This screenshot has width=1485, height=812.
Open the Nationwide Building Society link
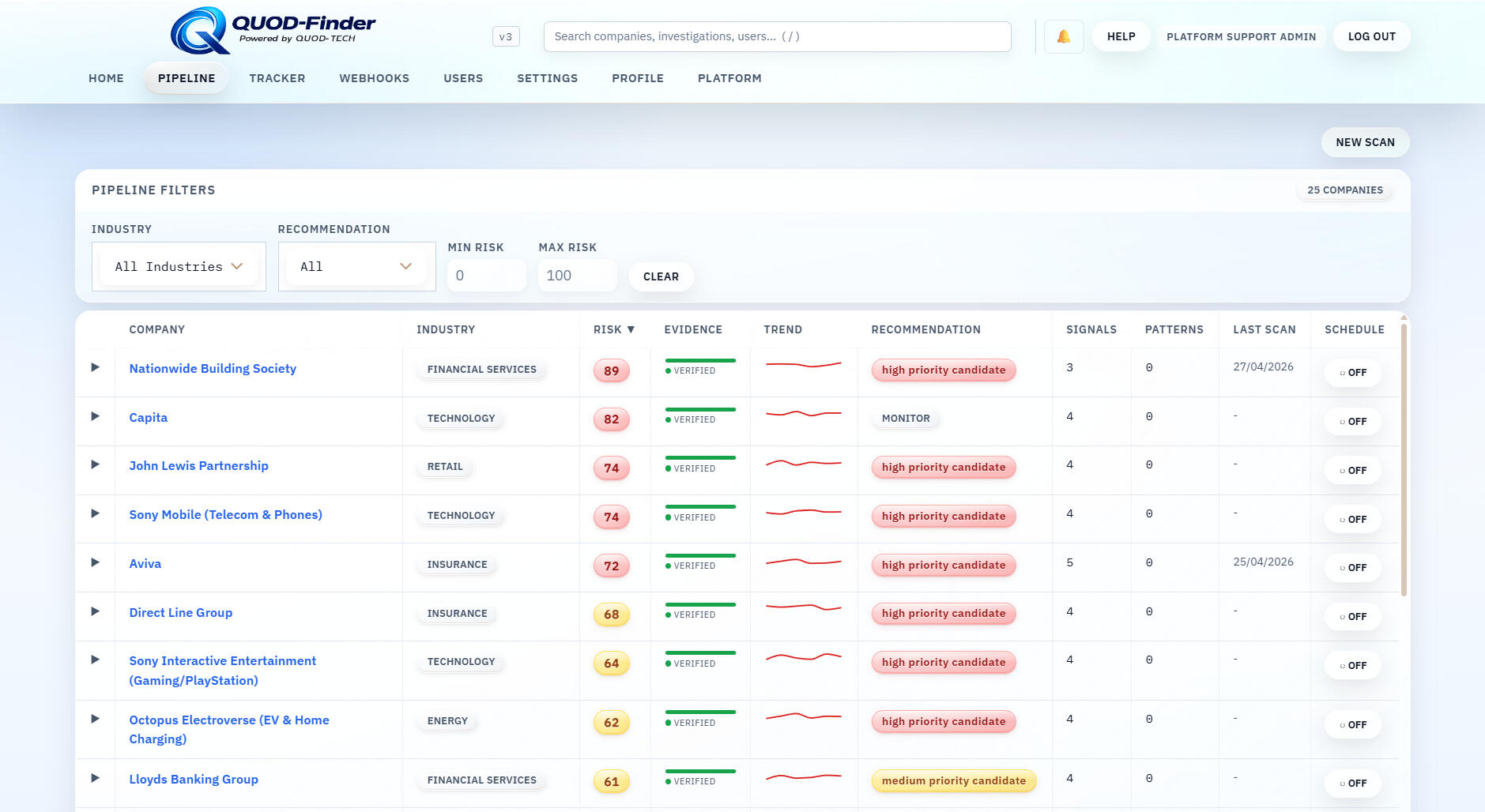tap(213, 368)
